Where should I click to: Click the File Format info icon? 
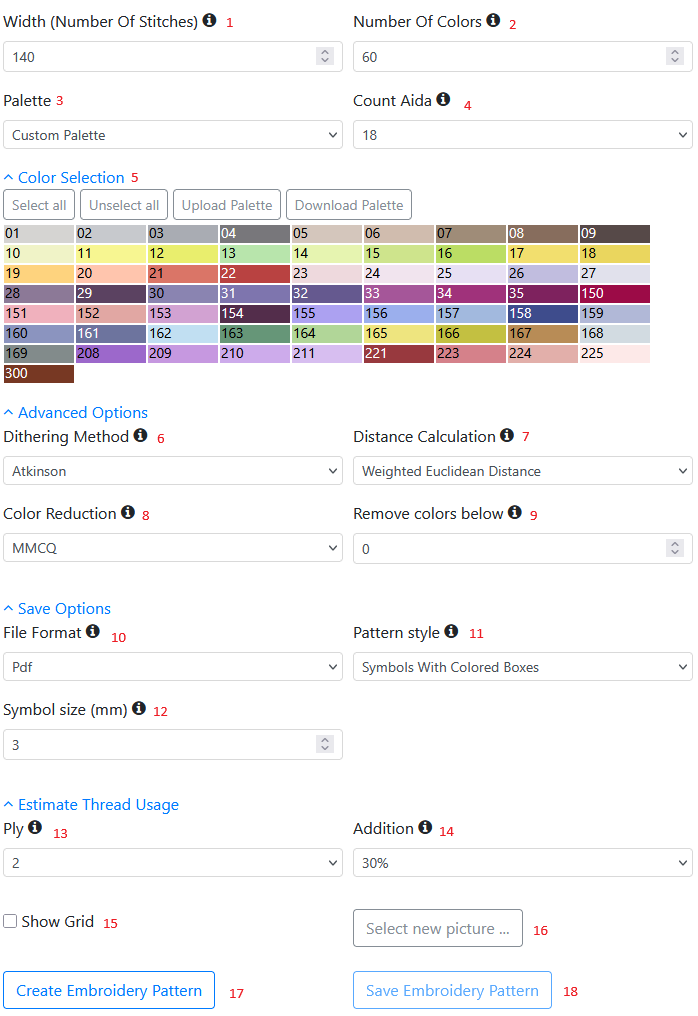coord(93,631)
